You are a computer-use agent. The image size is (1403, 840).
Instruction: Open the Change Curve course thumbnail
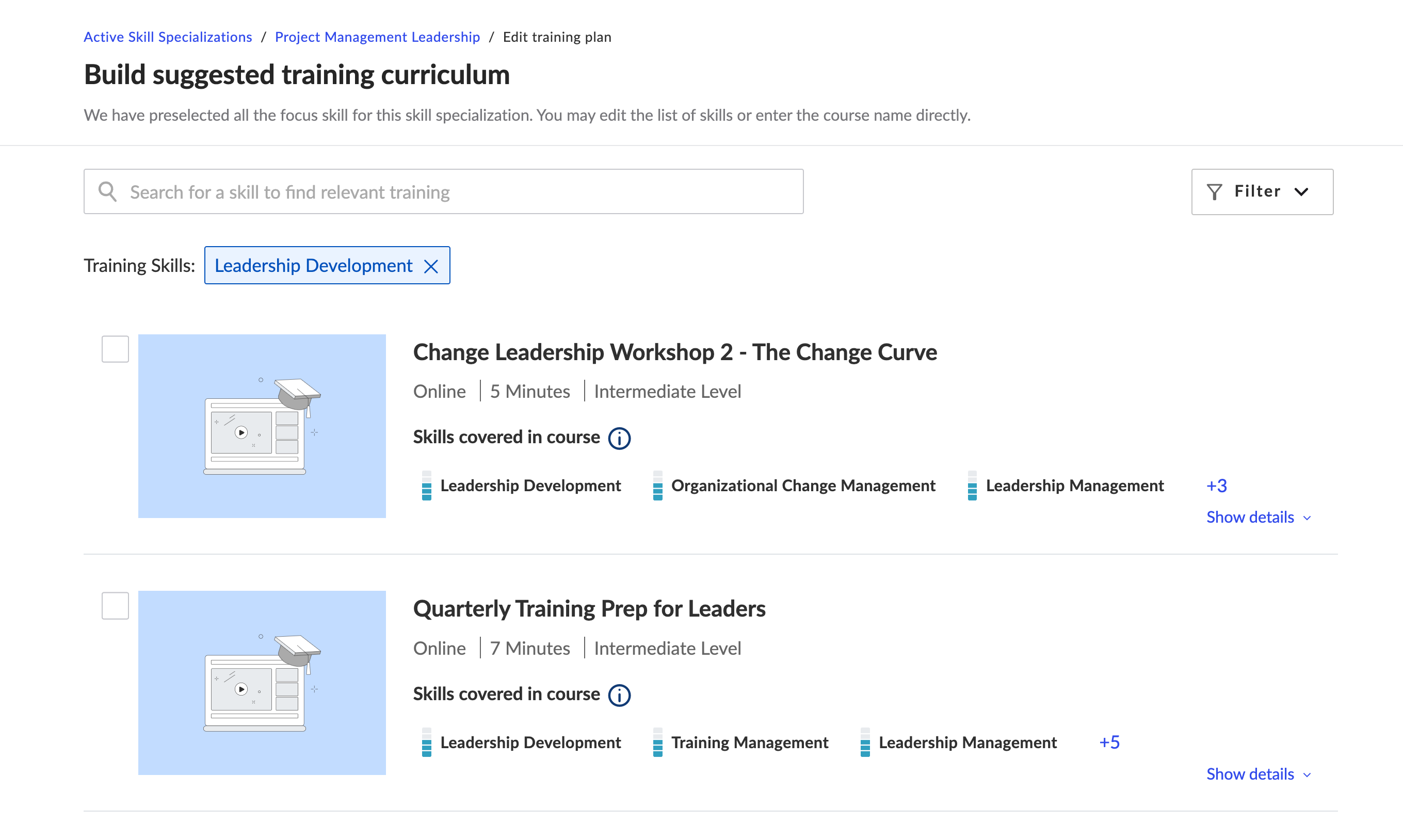click(x=262, y=426)
